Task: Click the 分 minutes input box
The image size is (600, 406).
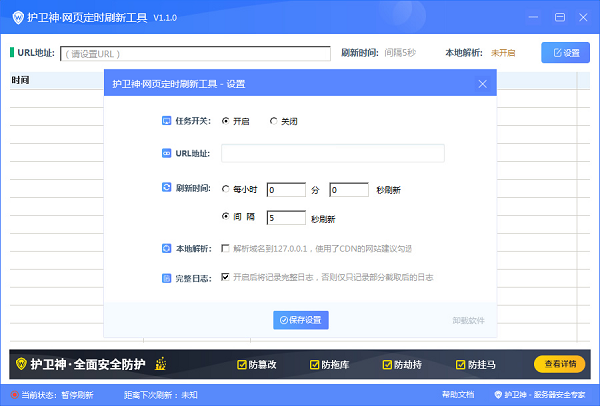Action: (286, 190)
